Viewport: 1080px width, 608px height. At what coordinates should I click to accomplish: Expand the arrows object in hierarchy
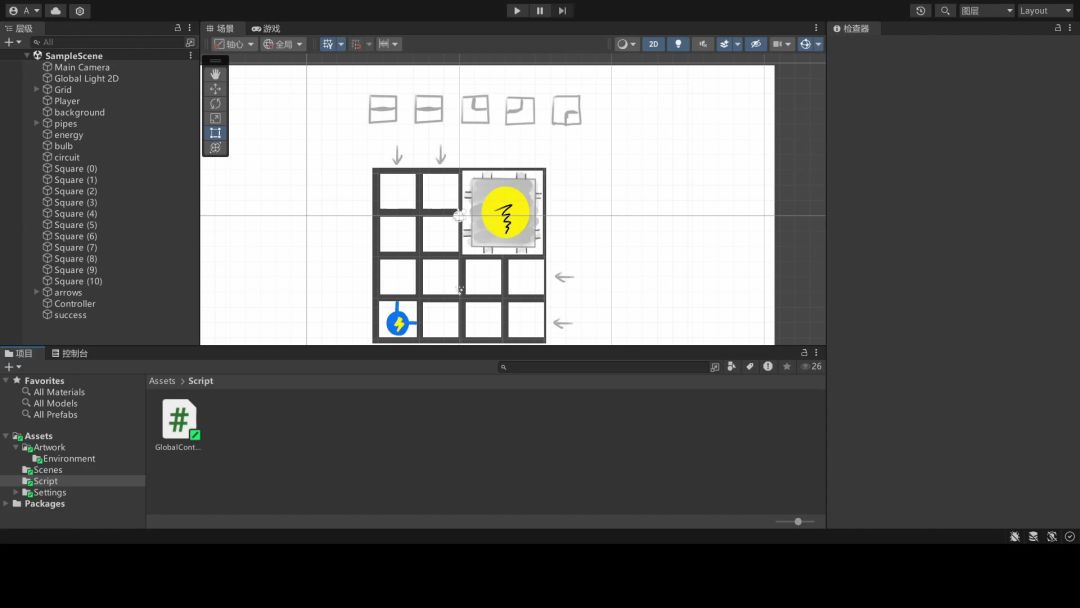(x=37, y=293)
